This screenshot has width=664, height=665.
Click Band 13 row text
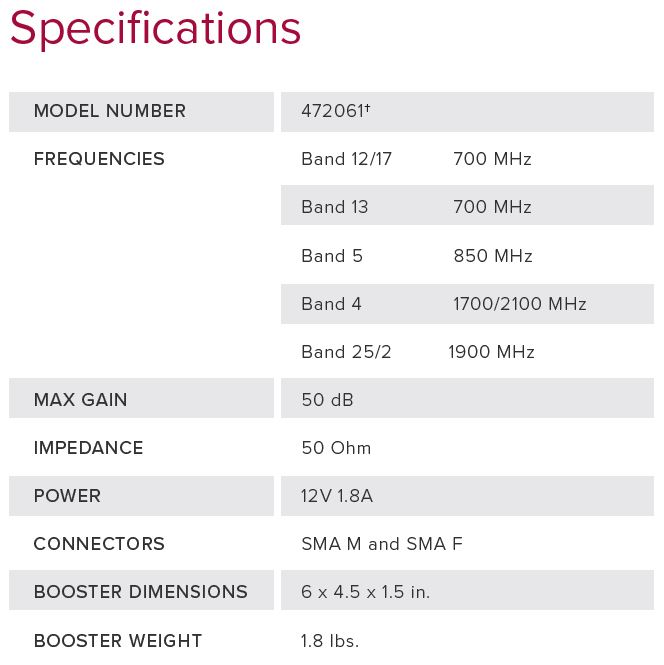pyautogui.click(x=335, y=207)
